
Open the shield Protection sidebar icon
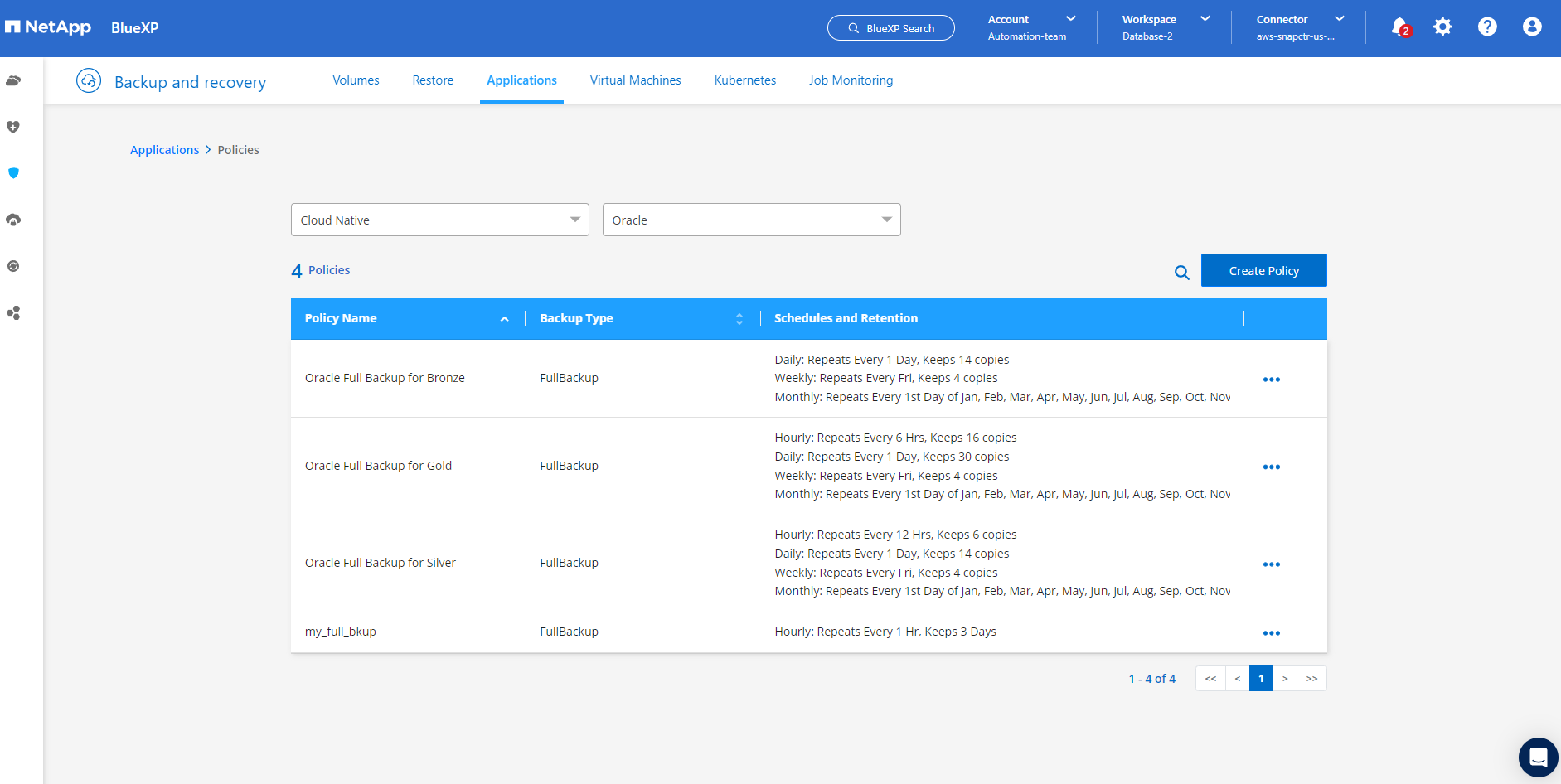click(x=13, y=173)
